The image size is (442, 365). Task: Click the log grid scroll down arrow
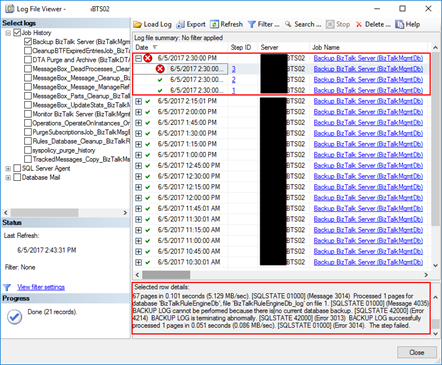(x=435, y=265)
